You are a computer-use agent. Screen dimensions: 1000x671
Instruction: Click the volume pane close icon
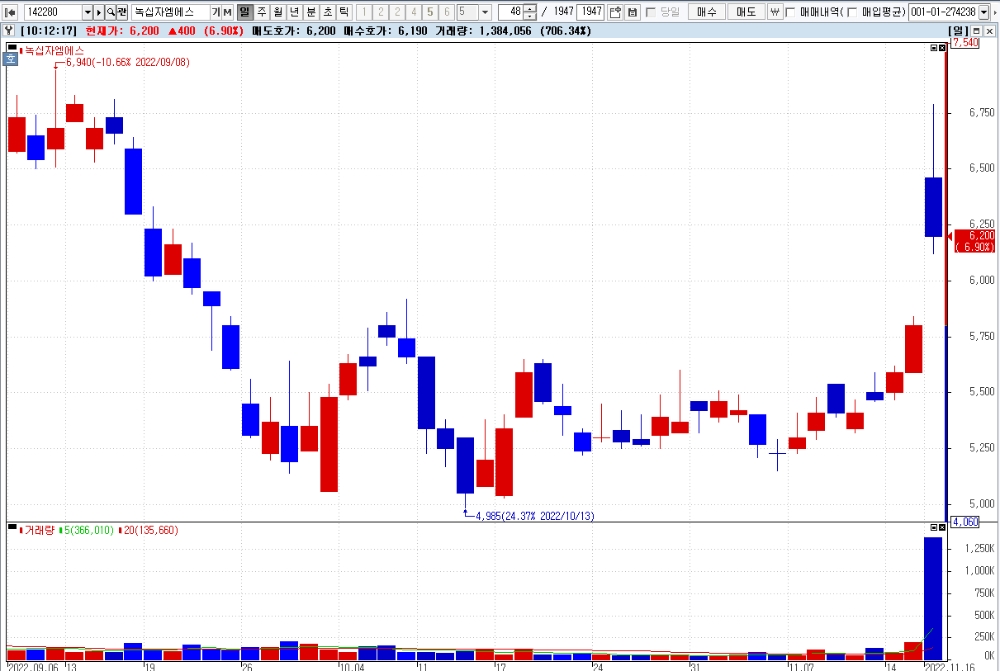[x=942, y=527]
